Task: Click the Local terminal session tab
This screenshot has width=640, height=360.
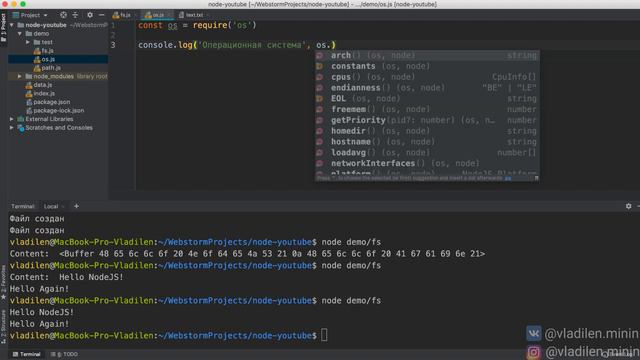Action: pos(51,207)
